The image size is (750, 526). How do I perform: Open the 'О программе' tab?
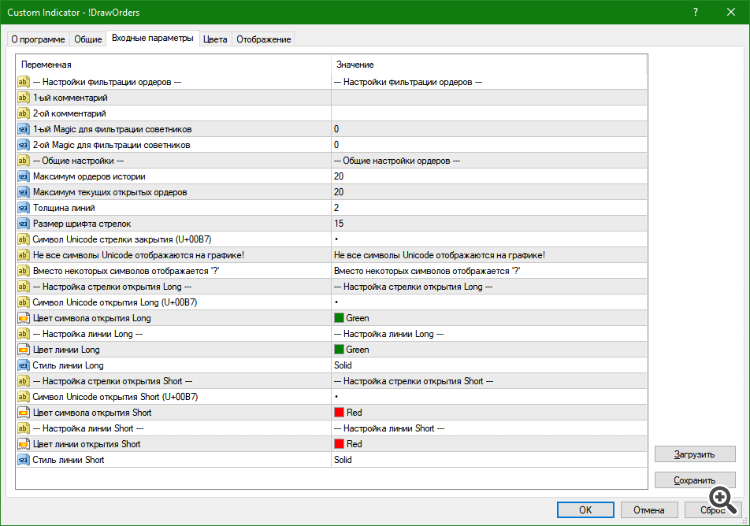pyautogui.click(x=38, y=39)
